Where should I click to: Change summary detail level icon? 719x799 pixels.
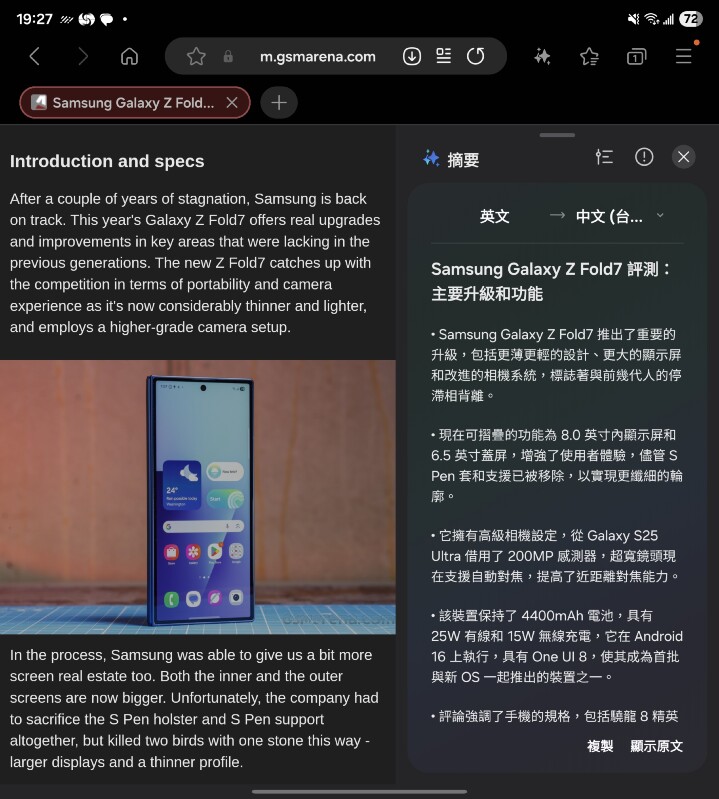point(604,157)
